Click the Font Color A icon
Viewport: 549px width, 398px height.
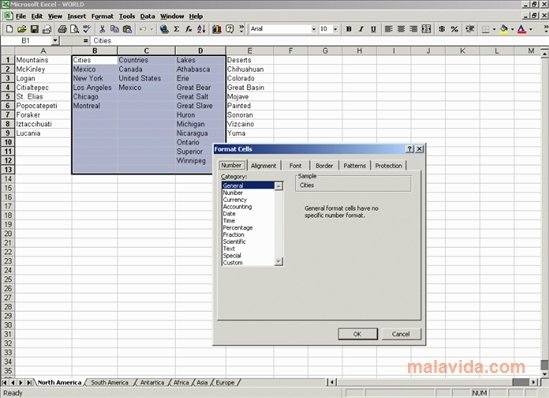coord(522,29)
